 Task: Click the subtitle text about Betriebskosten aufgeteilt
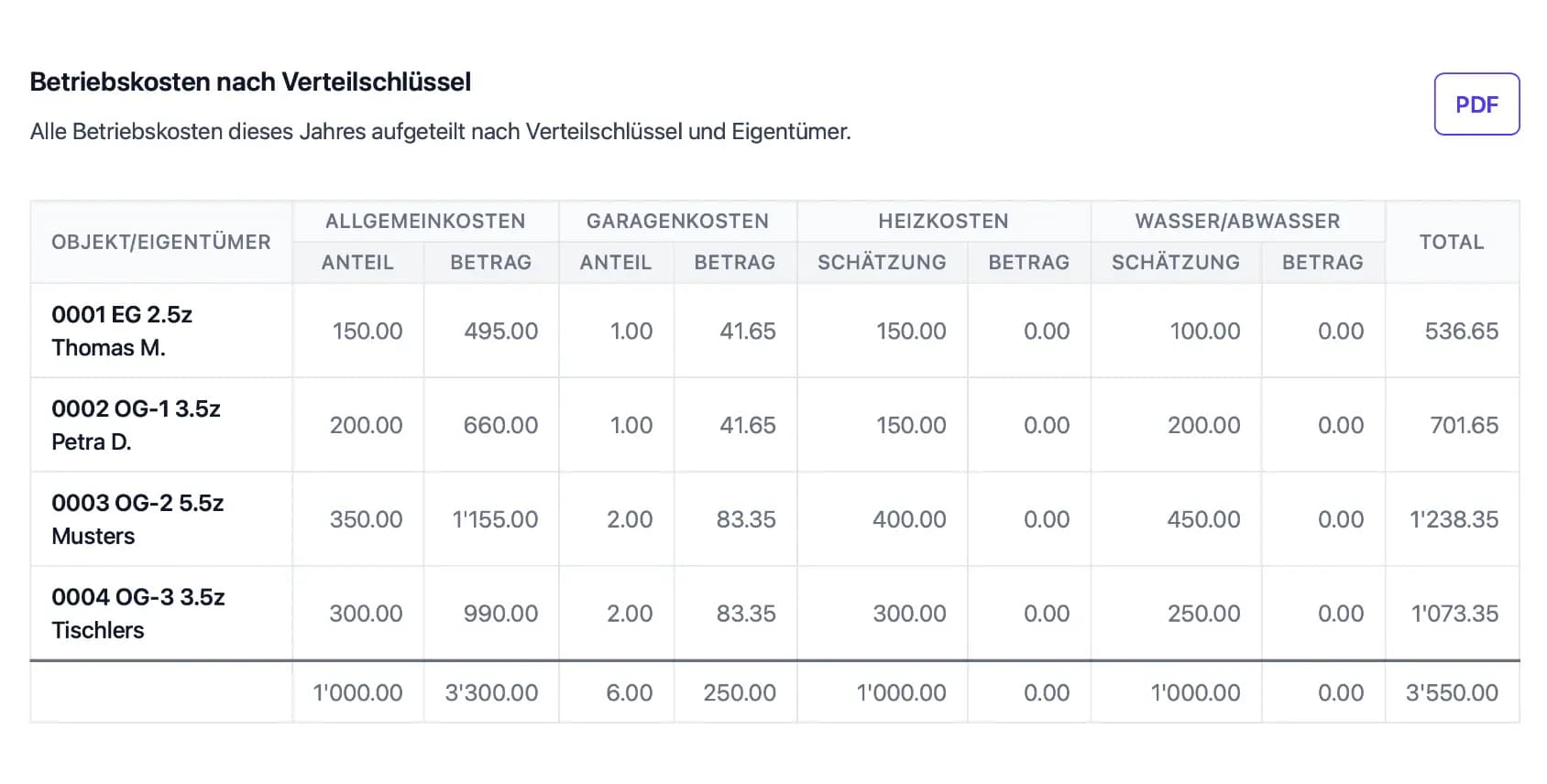click(x=441, y=131)
